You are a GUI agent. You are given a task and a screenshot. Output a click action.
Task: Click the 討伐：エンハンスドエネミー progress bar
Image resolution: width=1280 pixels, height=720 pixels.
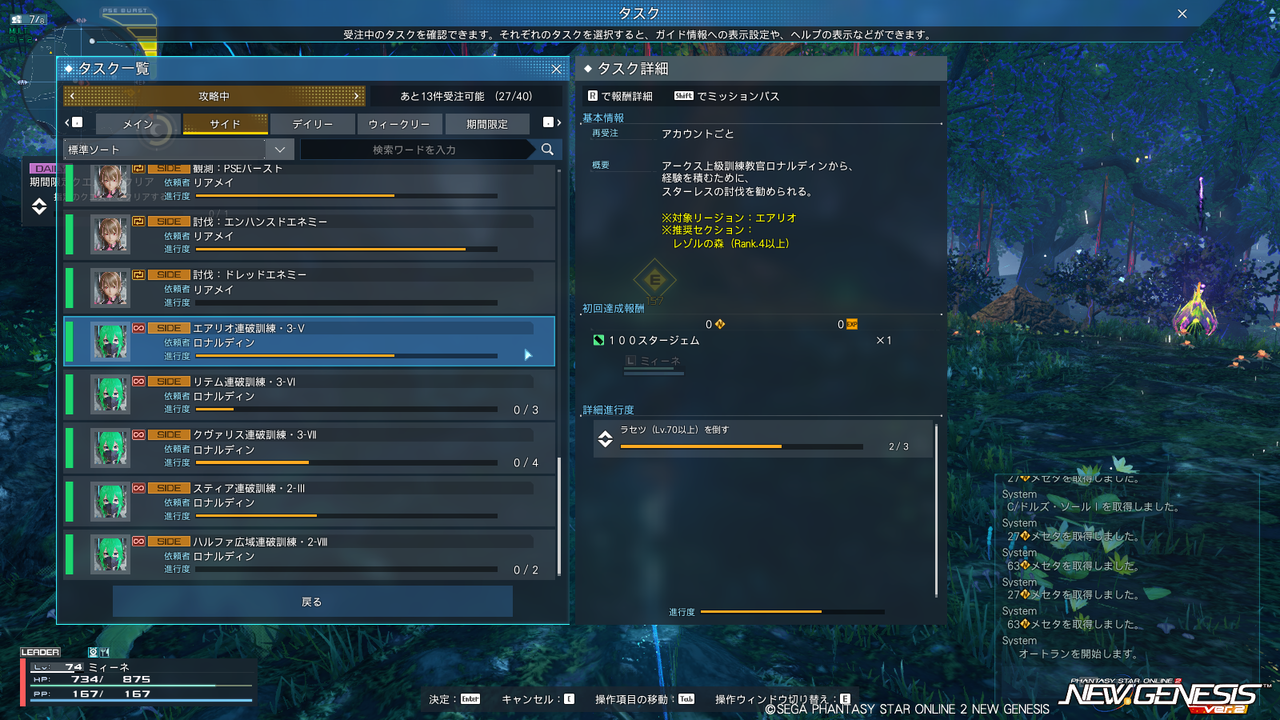point(346,249)
